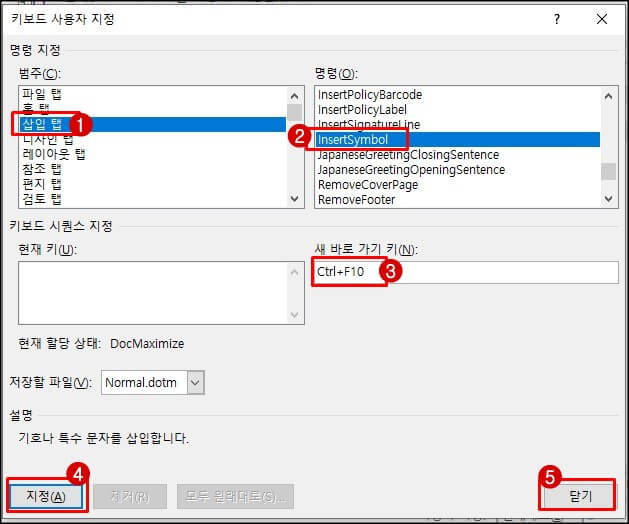This screenshot has height=524, width=629.
Task: Click the current keys list box
Action: coord(161,293)
